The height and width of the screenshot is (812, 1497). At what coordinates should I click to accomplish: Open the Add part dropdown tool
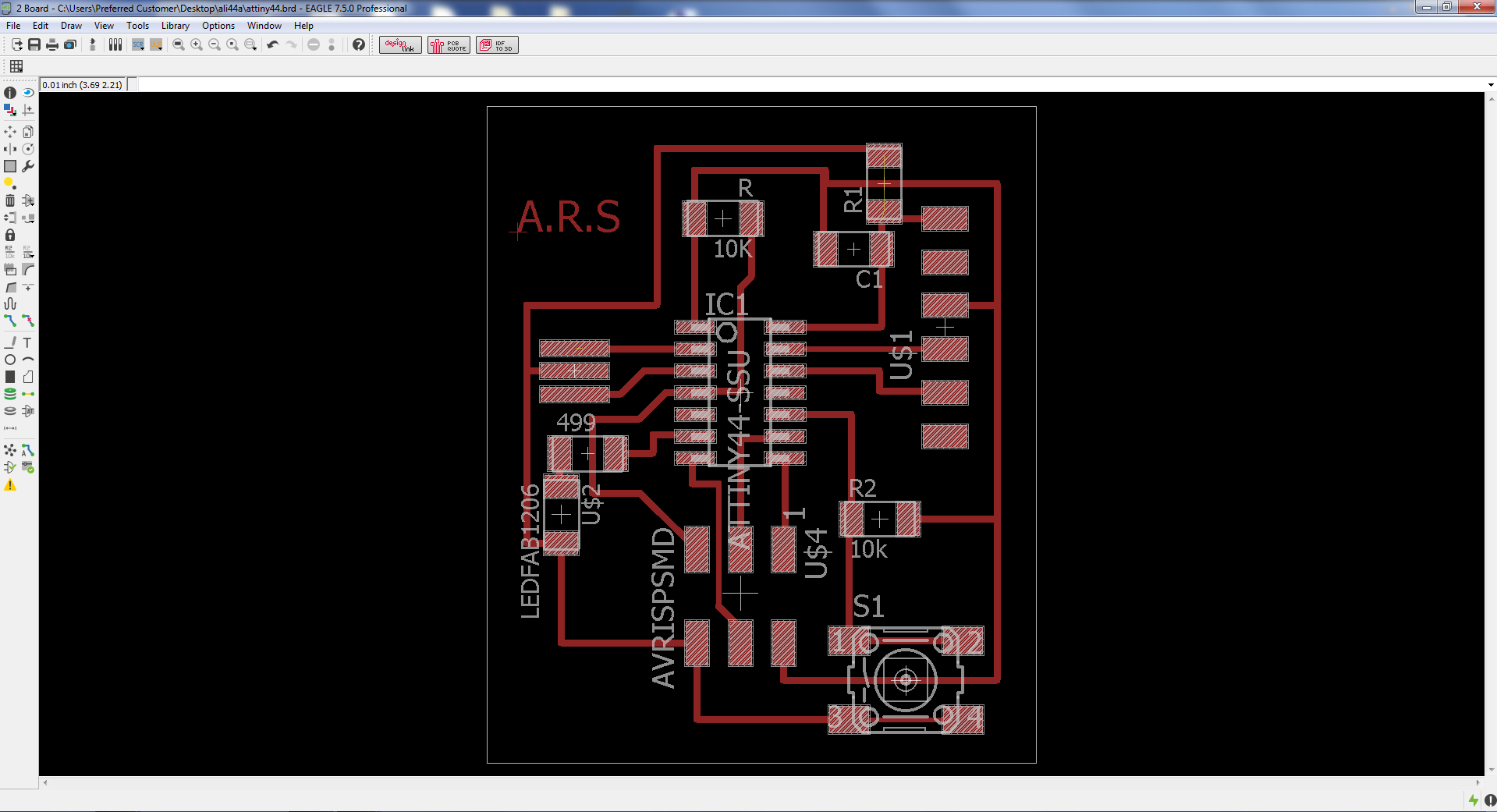(28, 200)
